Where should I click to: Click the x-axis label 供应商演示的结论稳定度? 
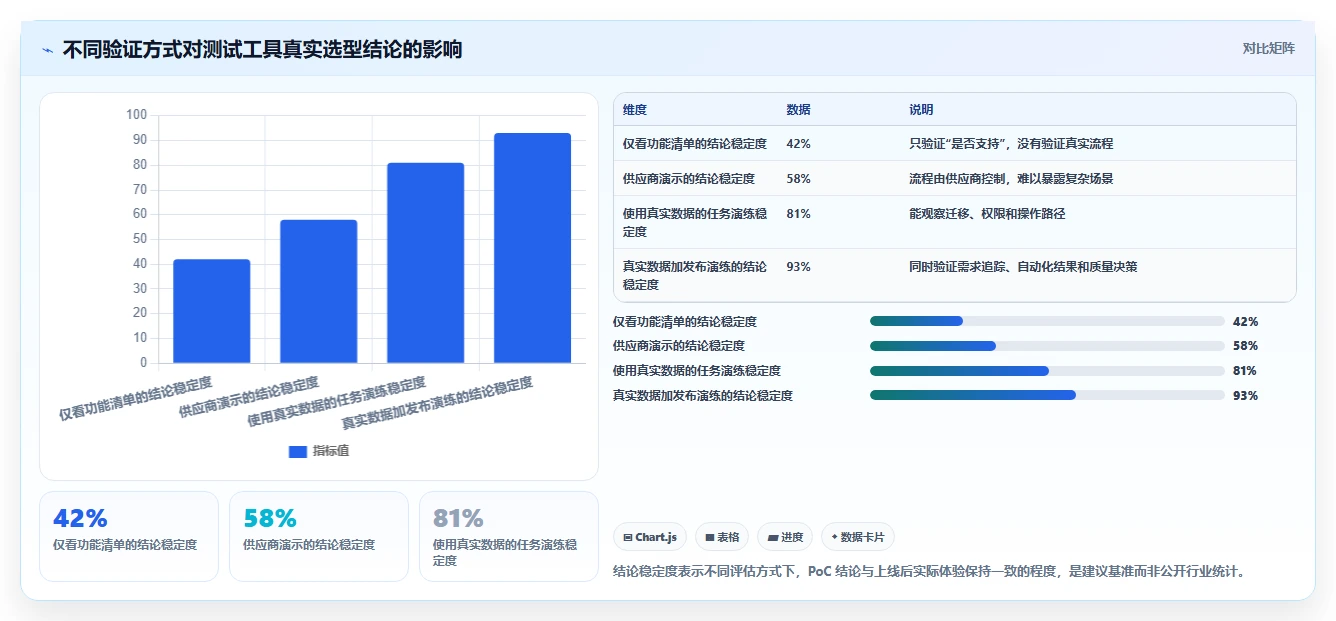(x=249, y=397)
